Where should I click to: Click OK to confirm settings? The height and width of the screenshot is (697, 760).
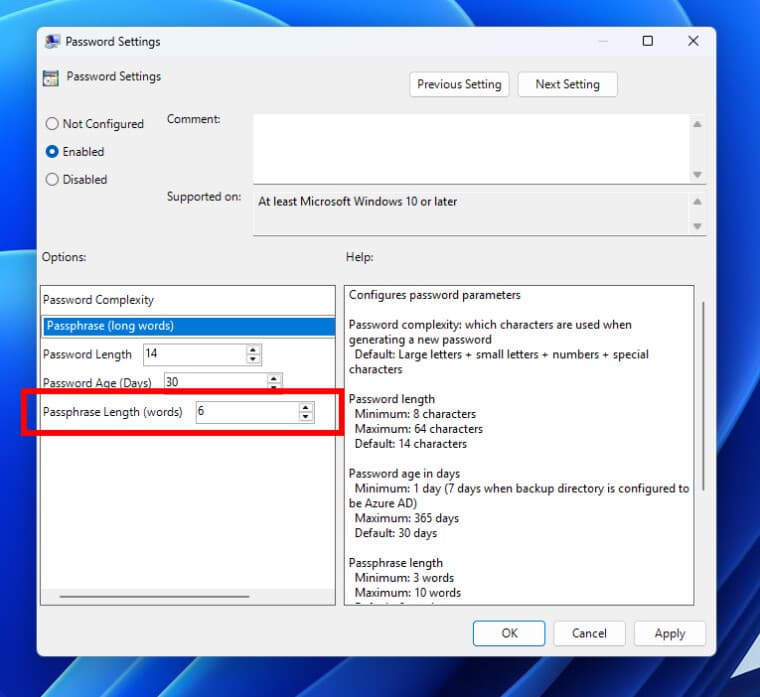pos(509,633)
